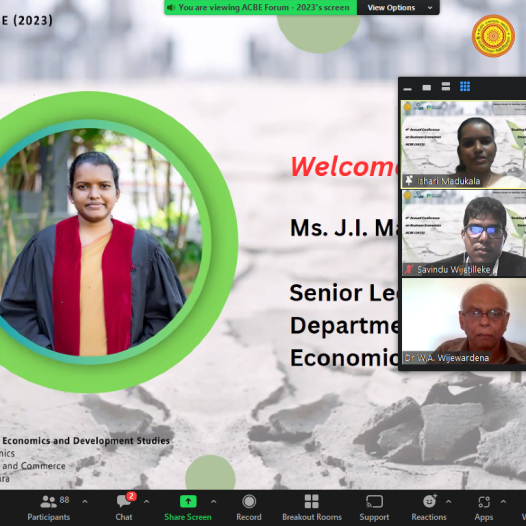The image size is (526, 526).
Task: Switch video panel to grid view
Action: point(465,87)
